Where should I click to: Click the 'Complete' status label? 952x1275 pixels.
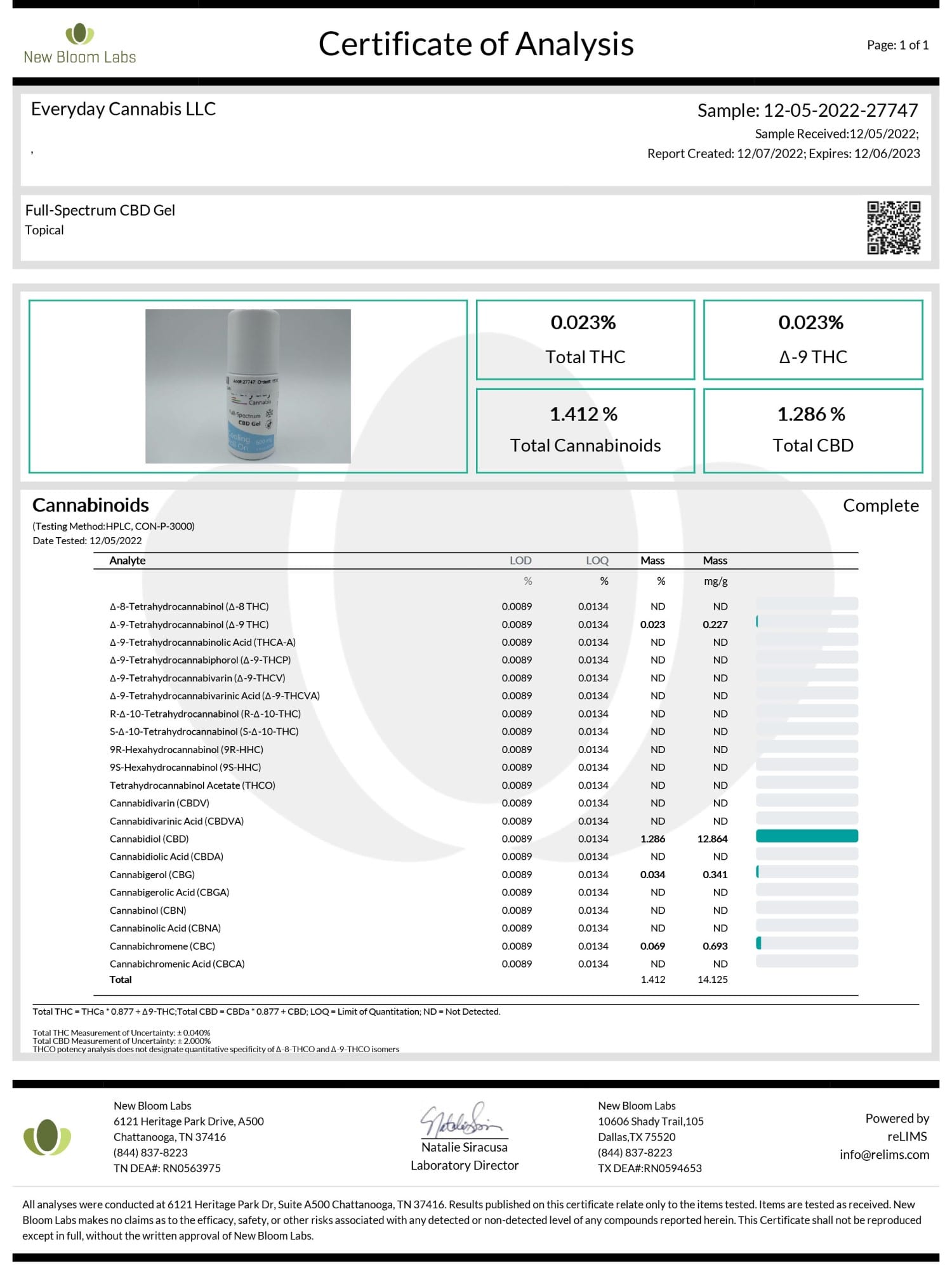click(x=880, y=506)
